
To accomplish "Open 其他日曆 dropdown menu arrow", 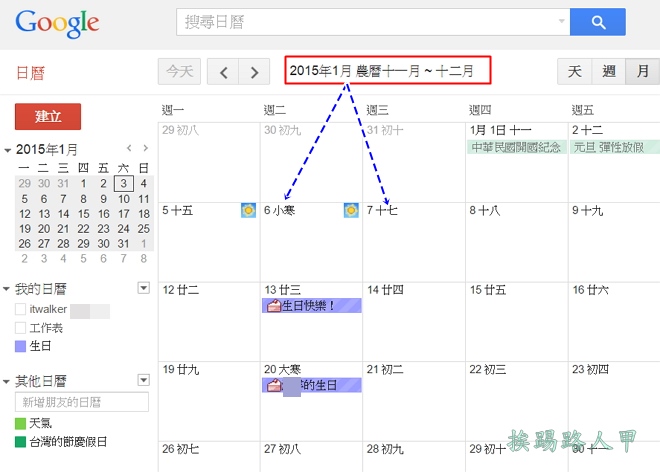I will pos(143,380).
